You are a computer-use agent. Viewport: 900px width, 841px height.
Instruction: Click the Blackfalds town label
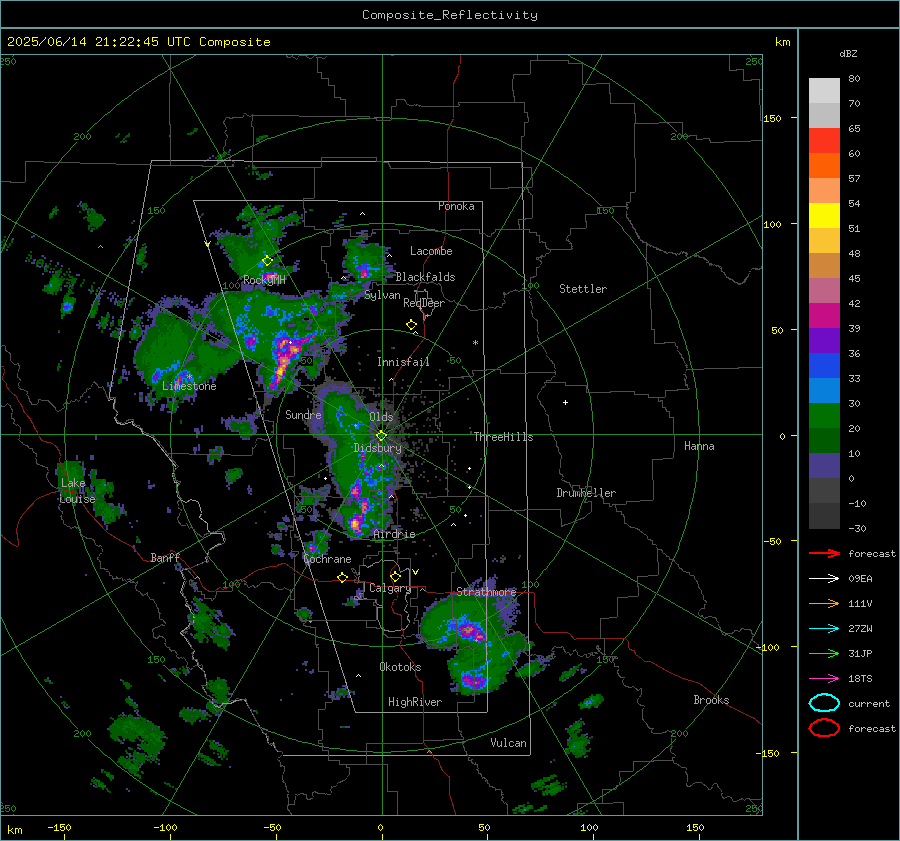(x=425, y=277)
